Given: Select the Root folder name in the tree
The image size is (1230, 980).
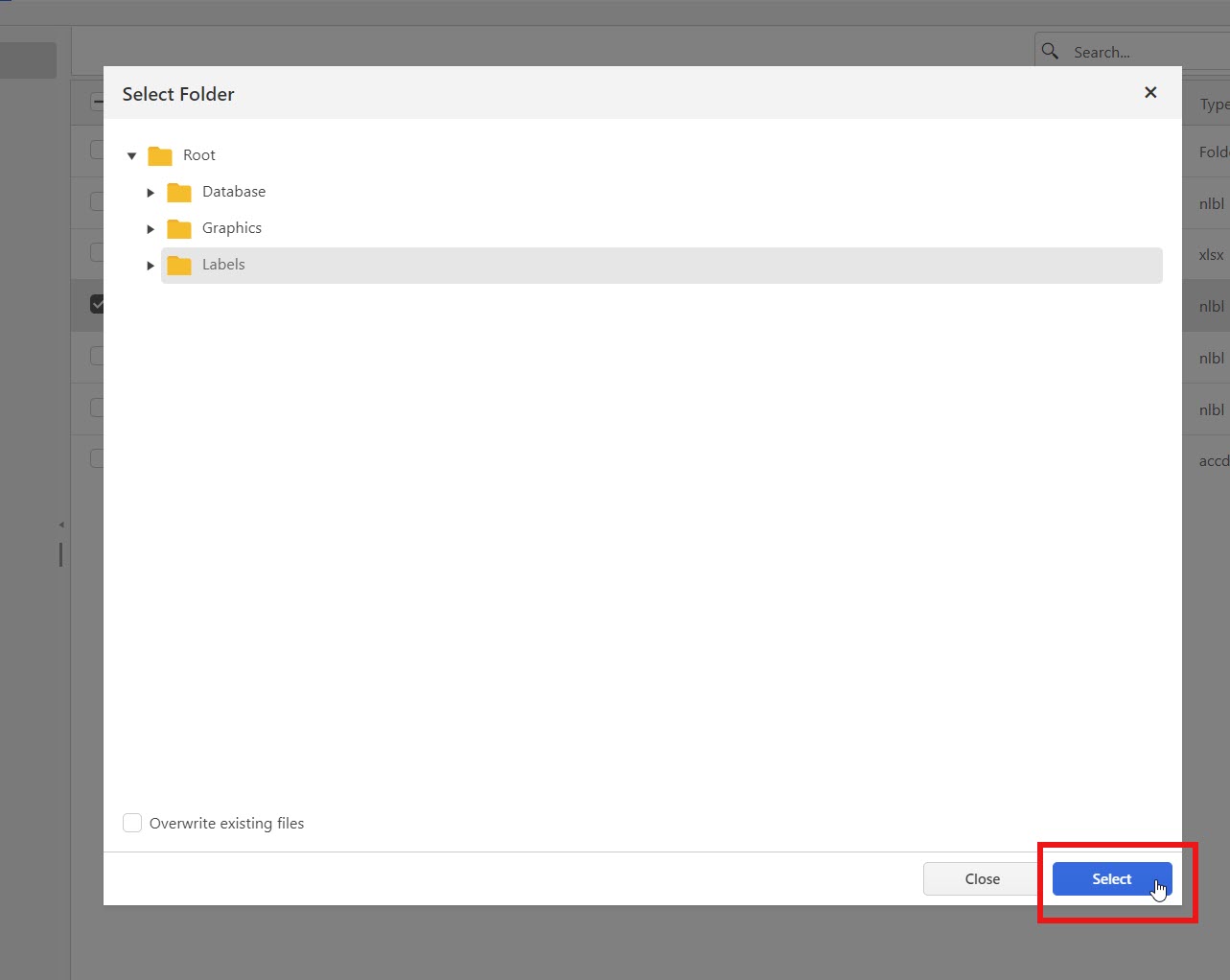Looking at the screenshot, I should 199,155.
